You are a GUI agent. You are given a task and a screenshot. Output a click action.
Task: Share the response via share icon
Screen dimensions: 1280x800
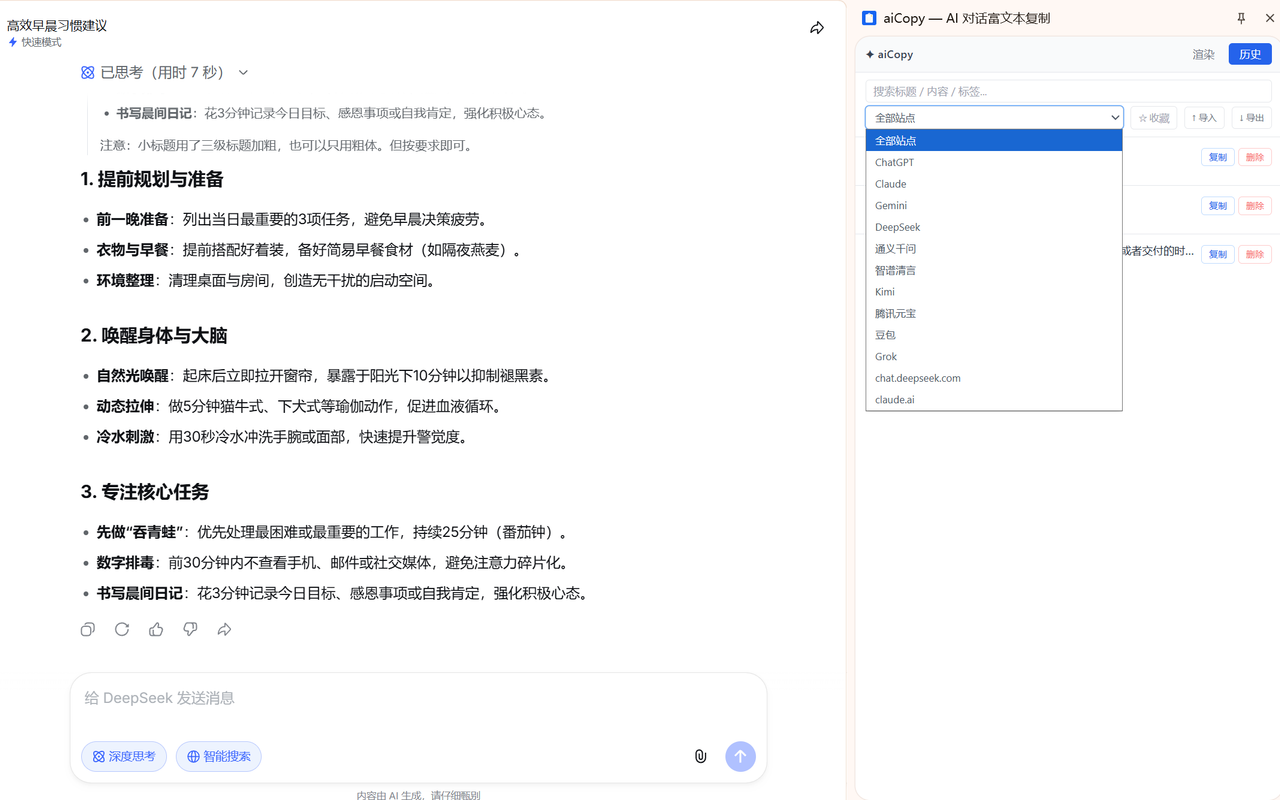click(x=224, y=629)
